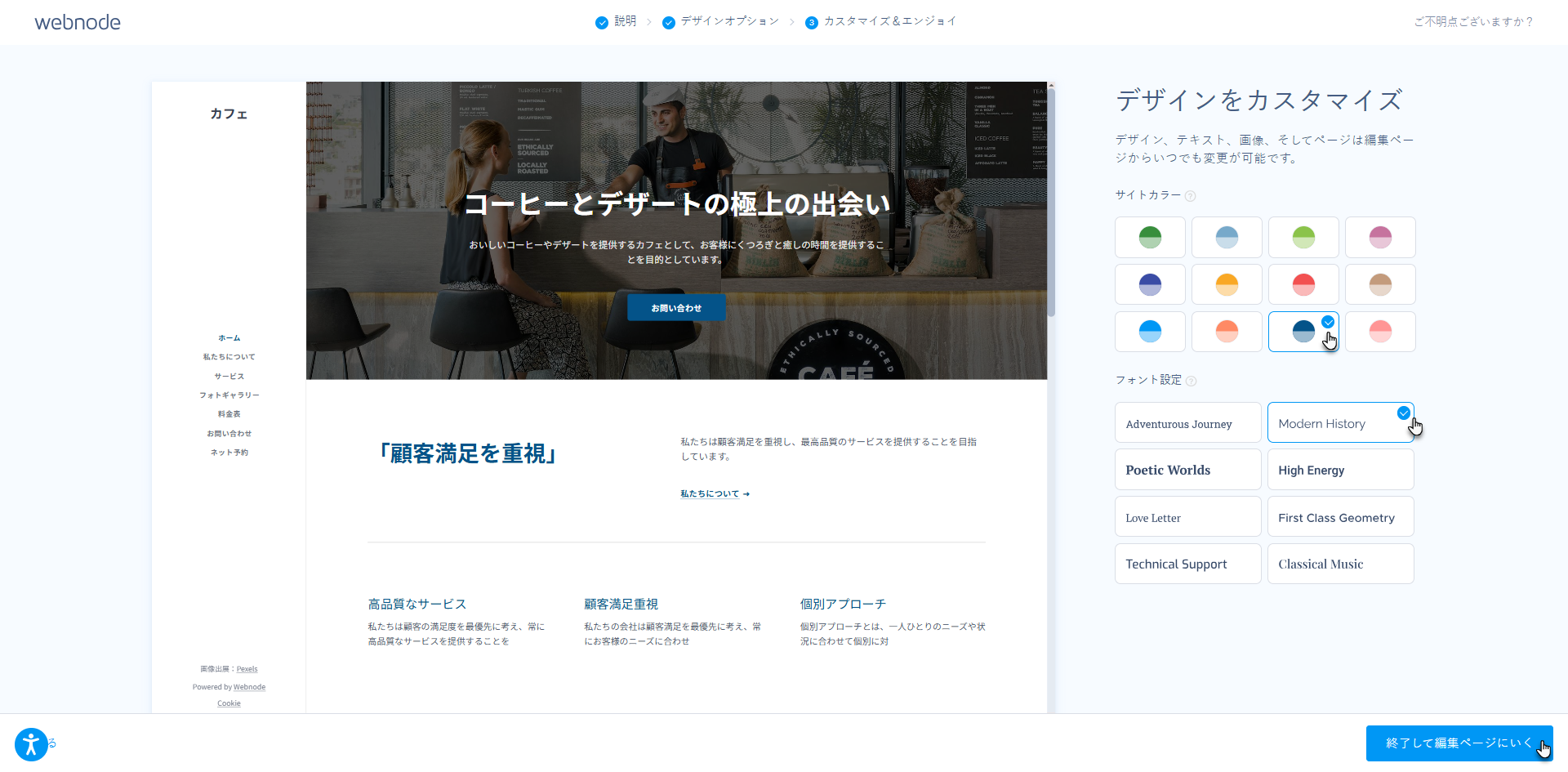Image resolution: width=1568 pixels, height=772 pixels.
Task: Select the Modern History font
Action: [x=1340, y=423]
